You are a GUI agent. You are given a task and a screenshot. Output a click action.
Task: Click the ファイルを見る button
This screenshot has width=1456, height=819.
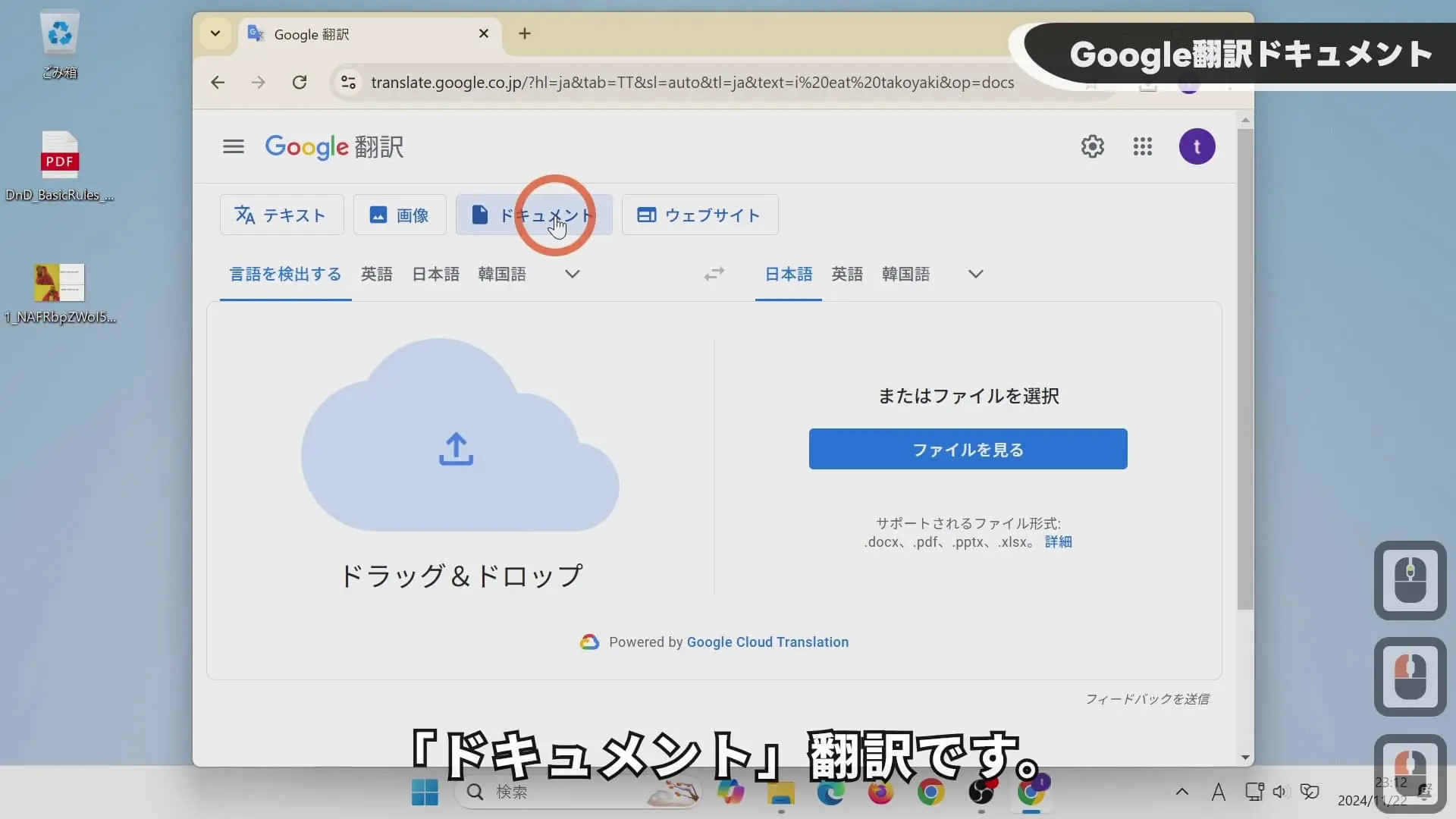point(968,449)
